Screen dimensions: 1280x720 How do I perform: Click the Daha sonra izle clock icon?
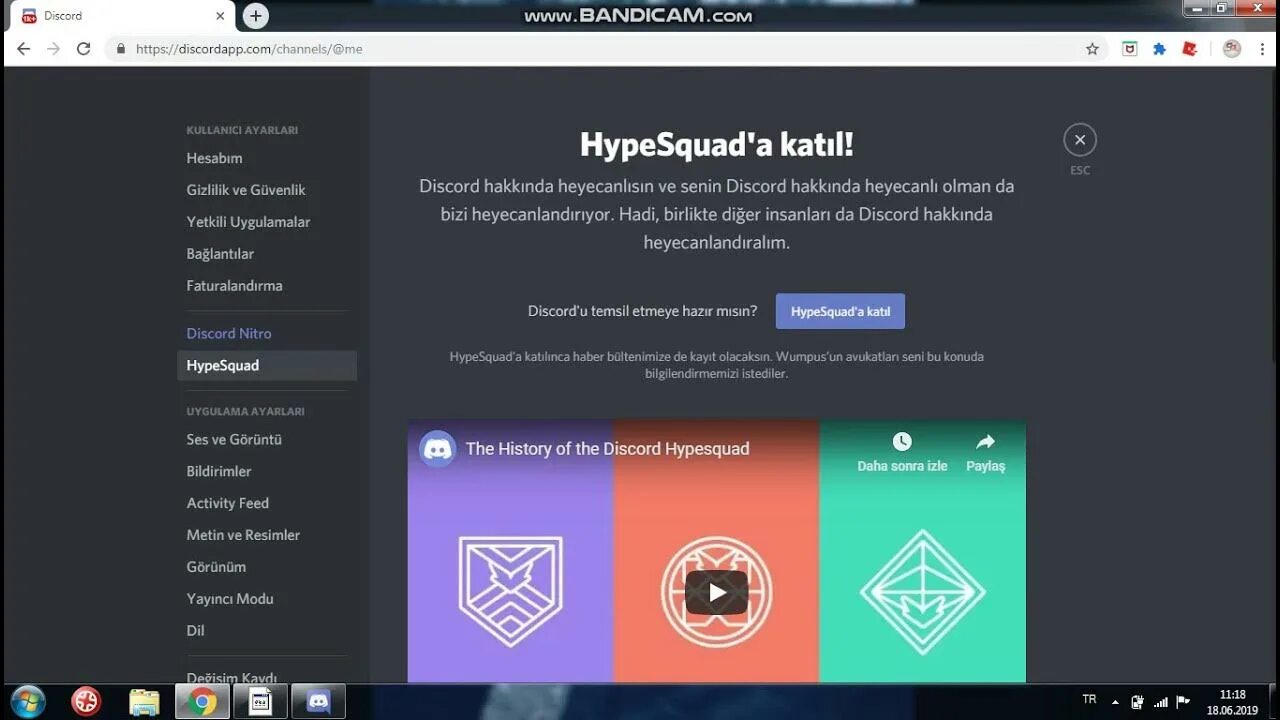coord(902,441)
